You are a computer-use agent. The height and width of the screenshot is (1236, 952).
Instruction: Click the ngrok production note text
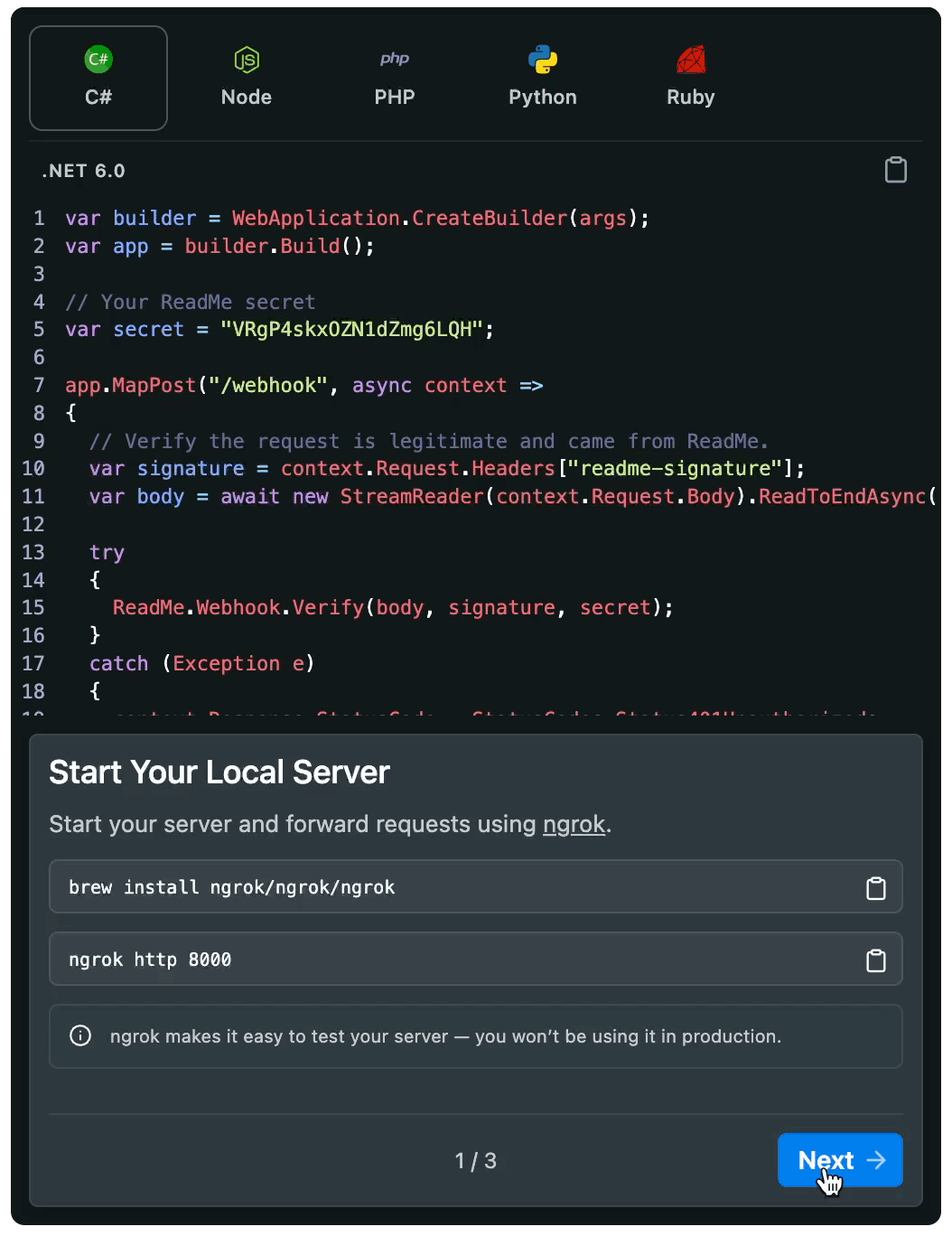(445, 1036)
